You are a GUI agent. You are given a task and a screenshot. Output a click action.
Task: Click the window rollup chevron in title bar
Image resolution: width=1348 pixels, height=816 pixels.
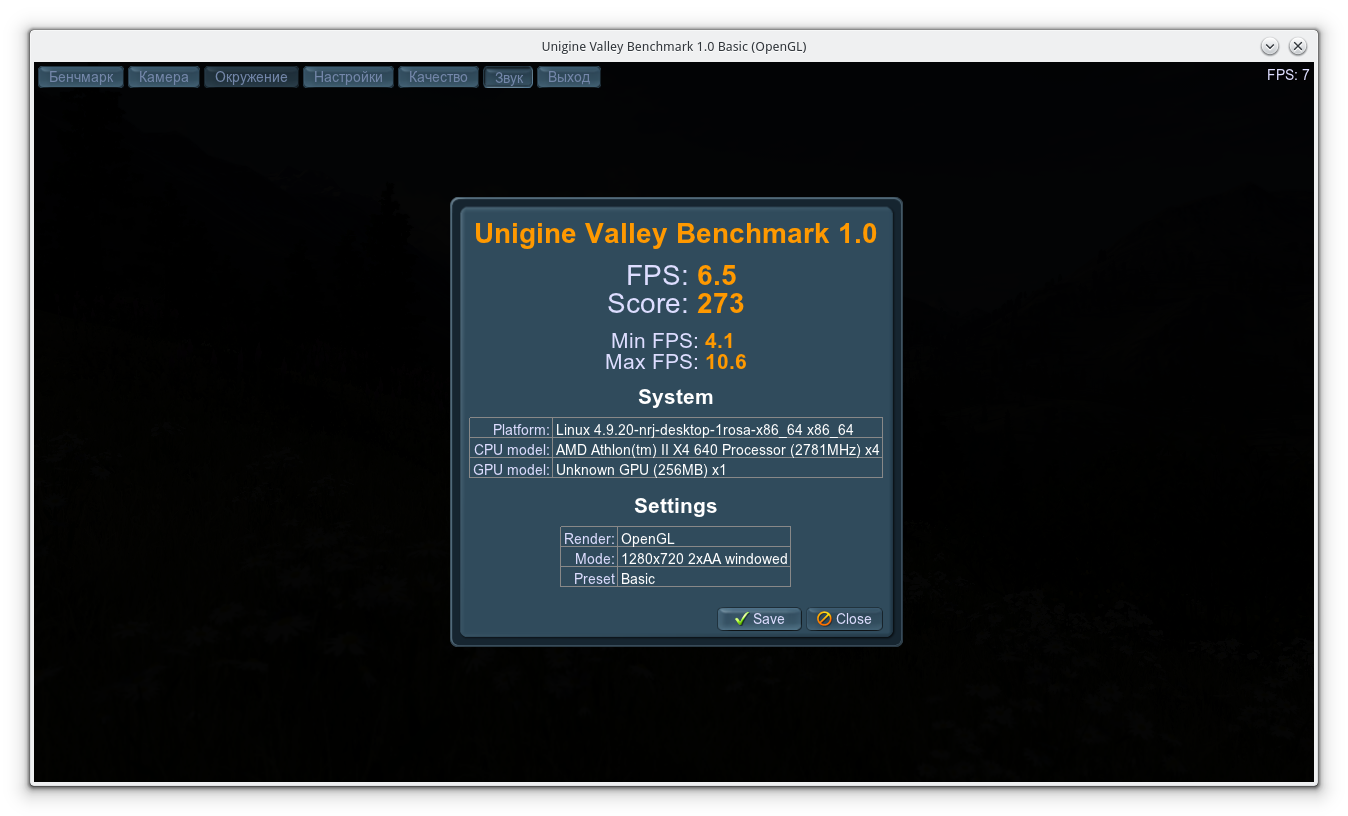point(1270,46)
